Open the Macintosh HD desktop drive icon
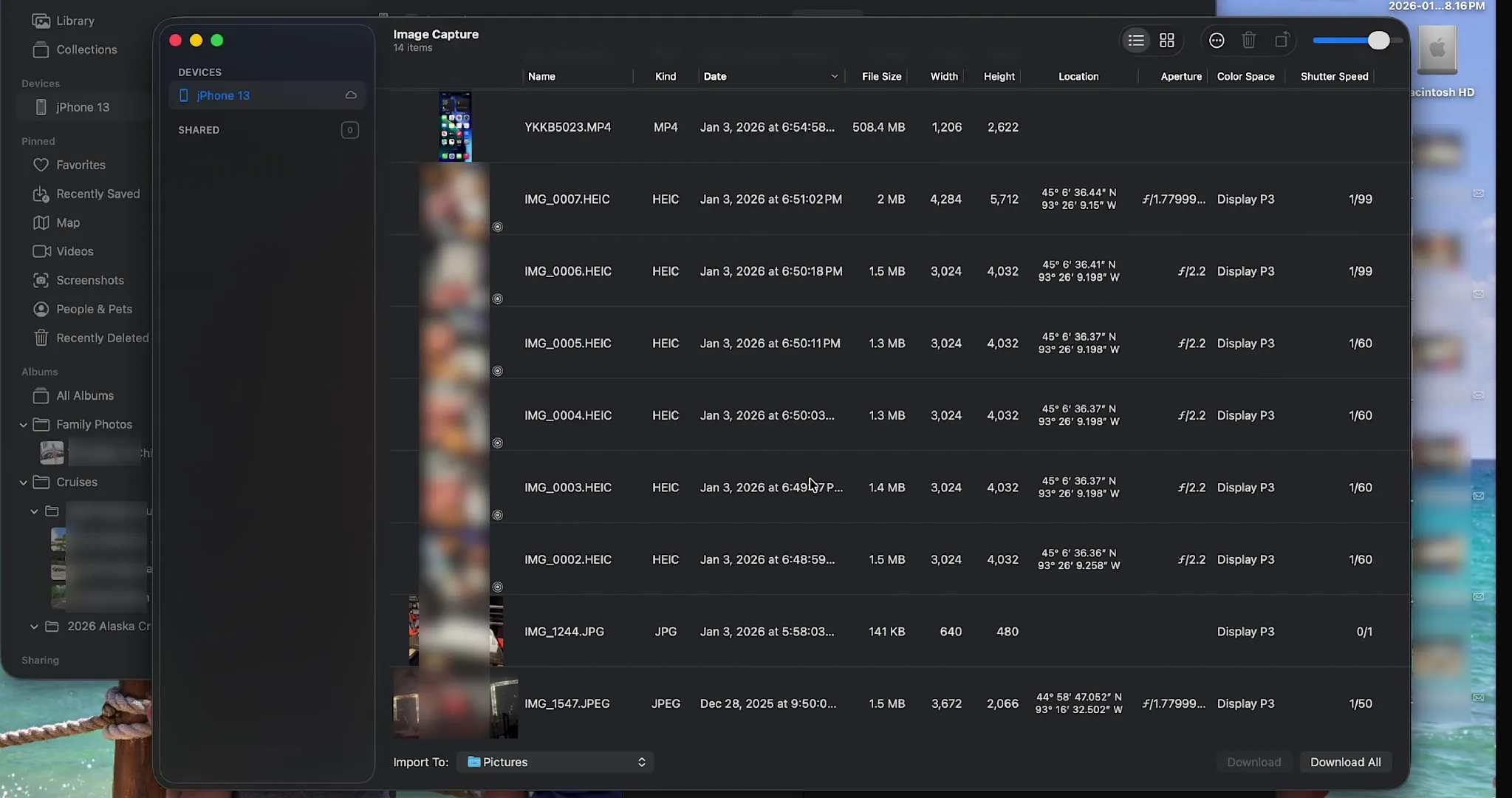This screenshot has height=798, width=1512. pos(1437,50)
